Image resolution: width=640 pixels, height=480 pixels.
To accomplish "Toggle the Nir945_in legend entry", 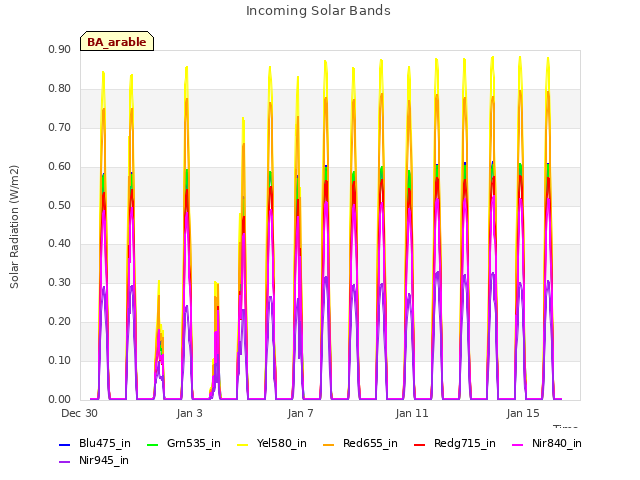I will click(94, 460).
